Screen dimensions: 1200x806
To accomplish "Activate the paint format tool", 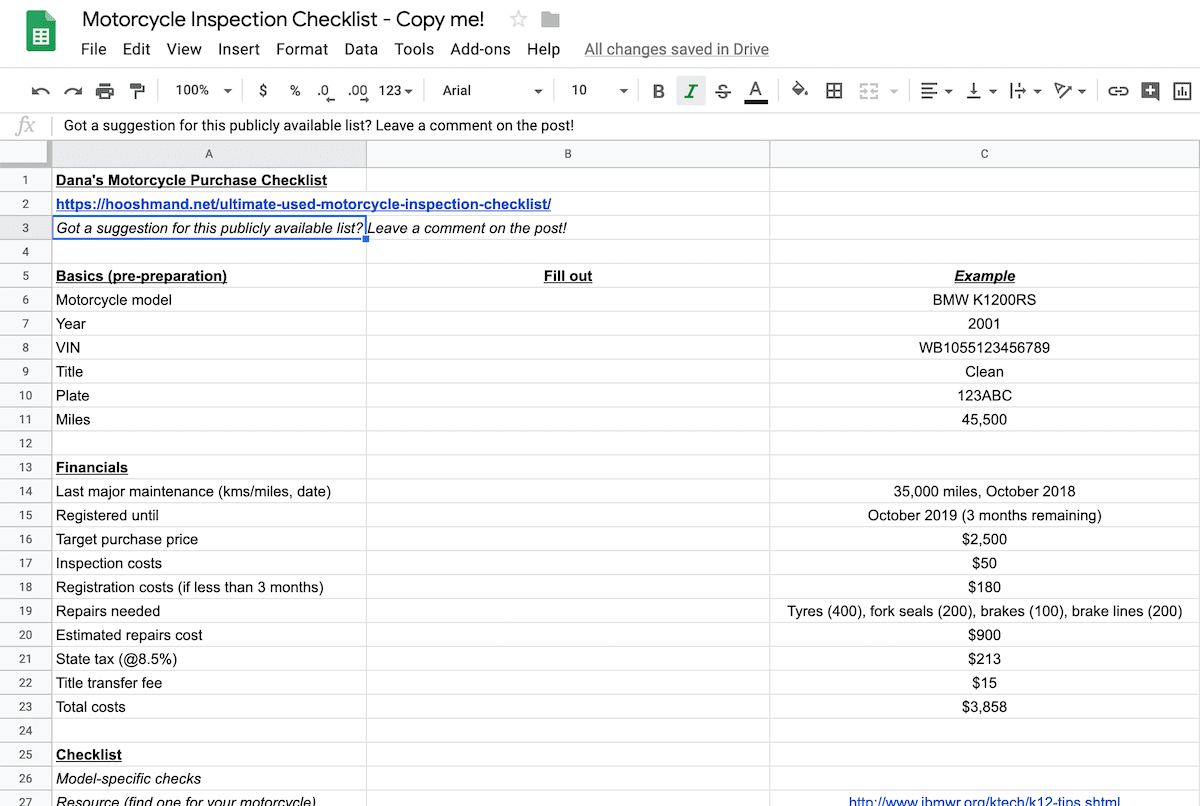I will pos(138,91).
